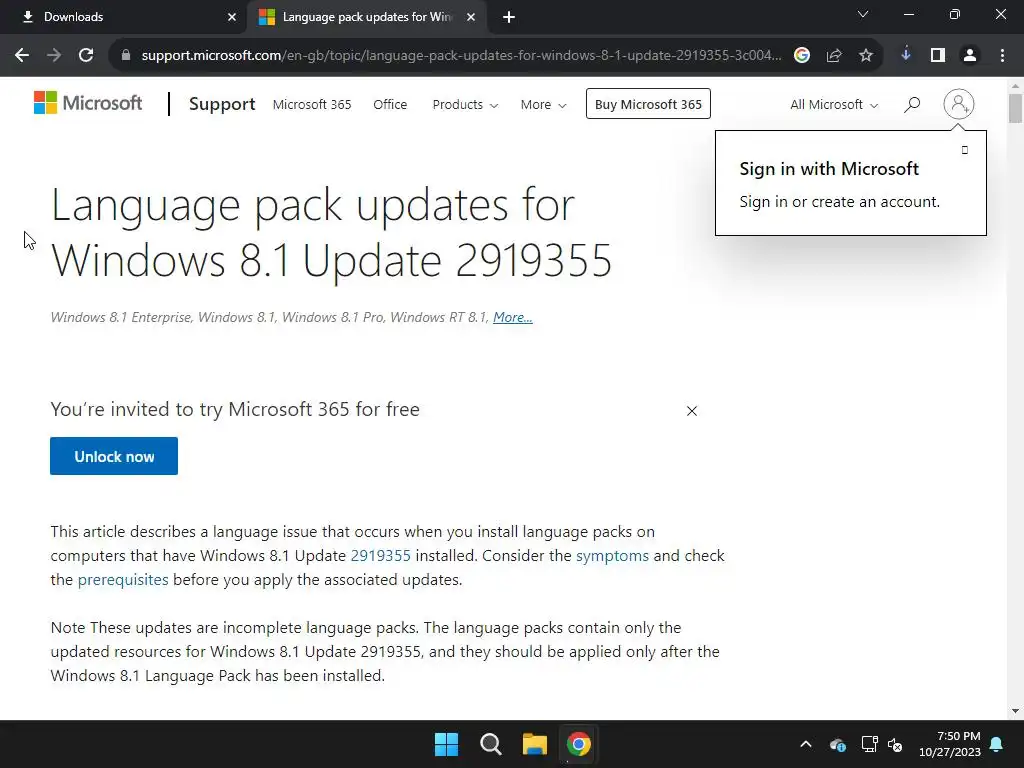Open Chrome three-dot menu
The height and width of the screenshot is (768, 1024).
pyautogui.click(x=1002, y=56)
